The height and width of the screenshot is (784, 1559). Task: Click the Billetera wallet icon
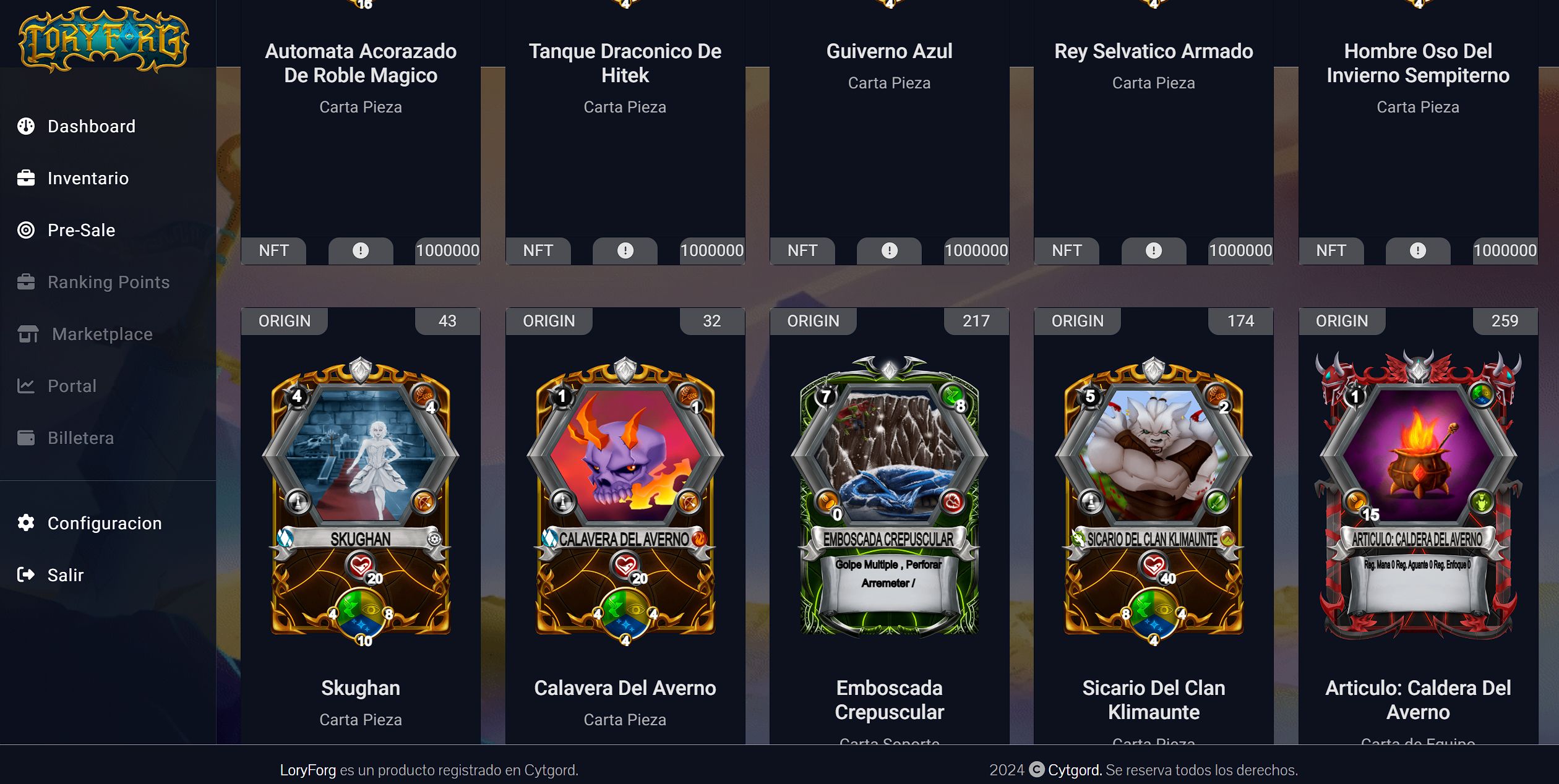pyautogui.click(x=26, y=438)
